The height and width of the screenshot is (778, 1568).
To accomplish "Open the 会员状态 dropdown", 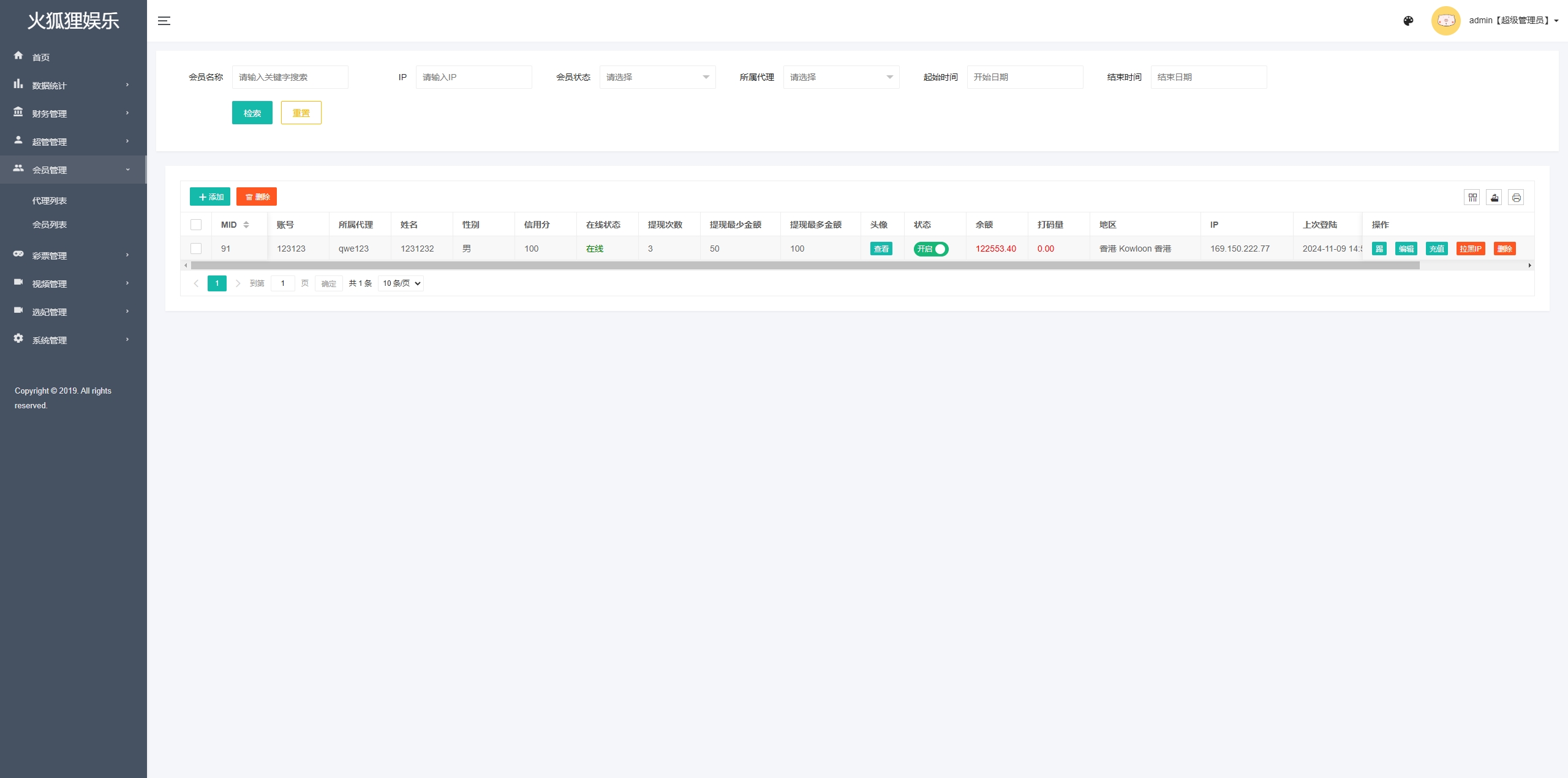I will 657,77.
